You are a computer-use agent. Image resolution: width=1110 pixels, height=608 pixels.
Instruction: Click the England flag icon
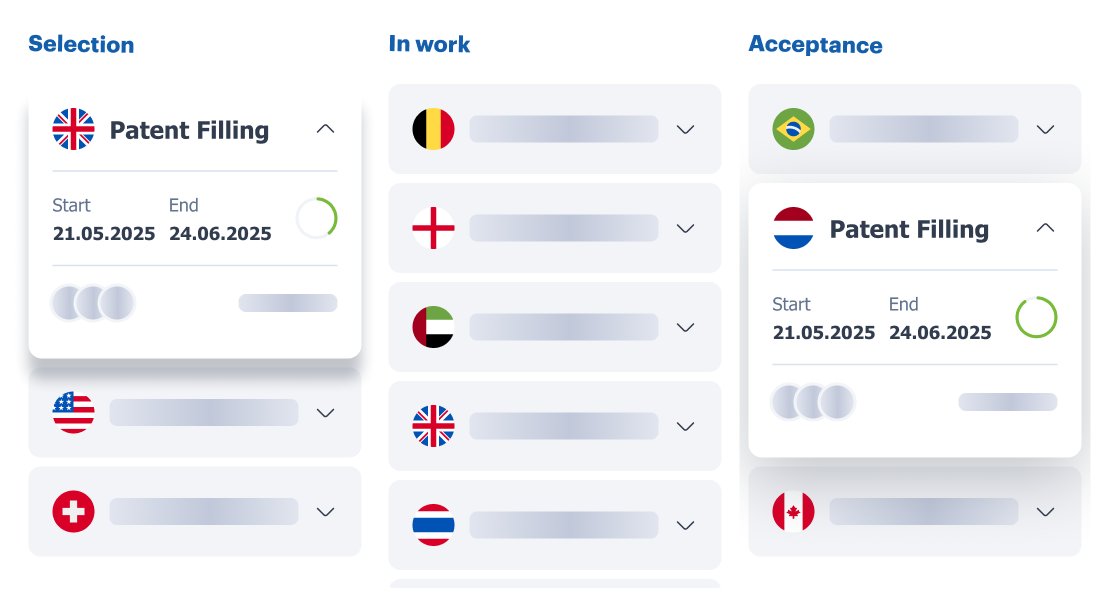[x=433, y=228]
